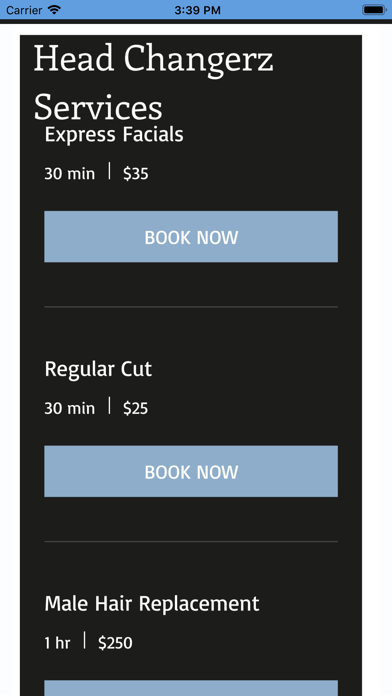
Task: Tap the Wi-Fi icon in status bar
Action: [x=54, y=9]
